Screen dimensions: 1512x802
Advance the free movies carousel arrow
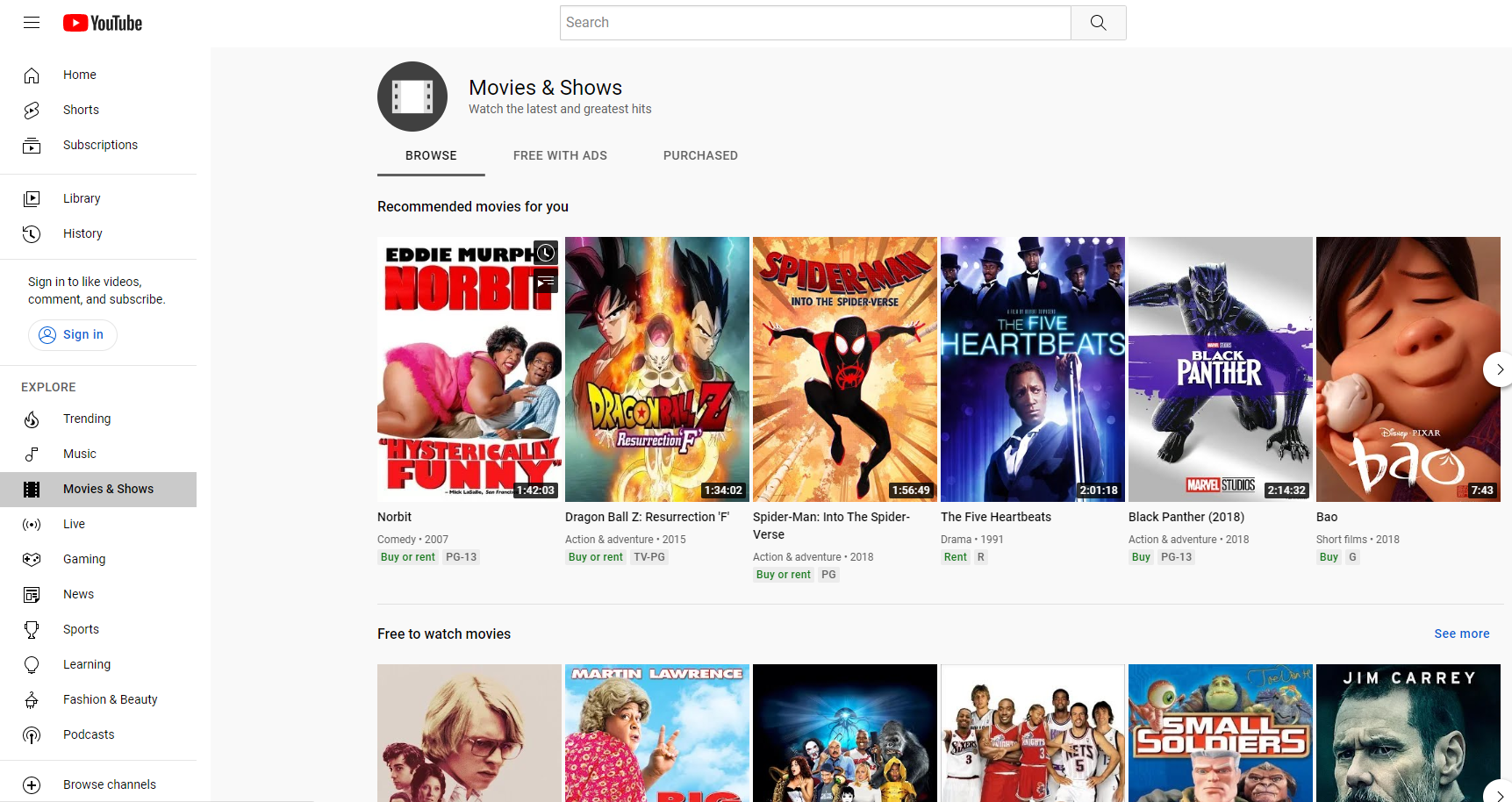[1499, 793]
